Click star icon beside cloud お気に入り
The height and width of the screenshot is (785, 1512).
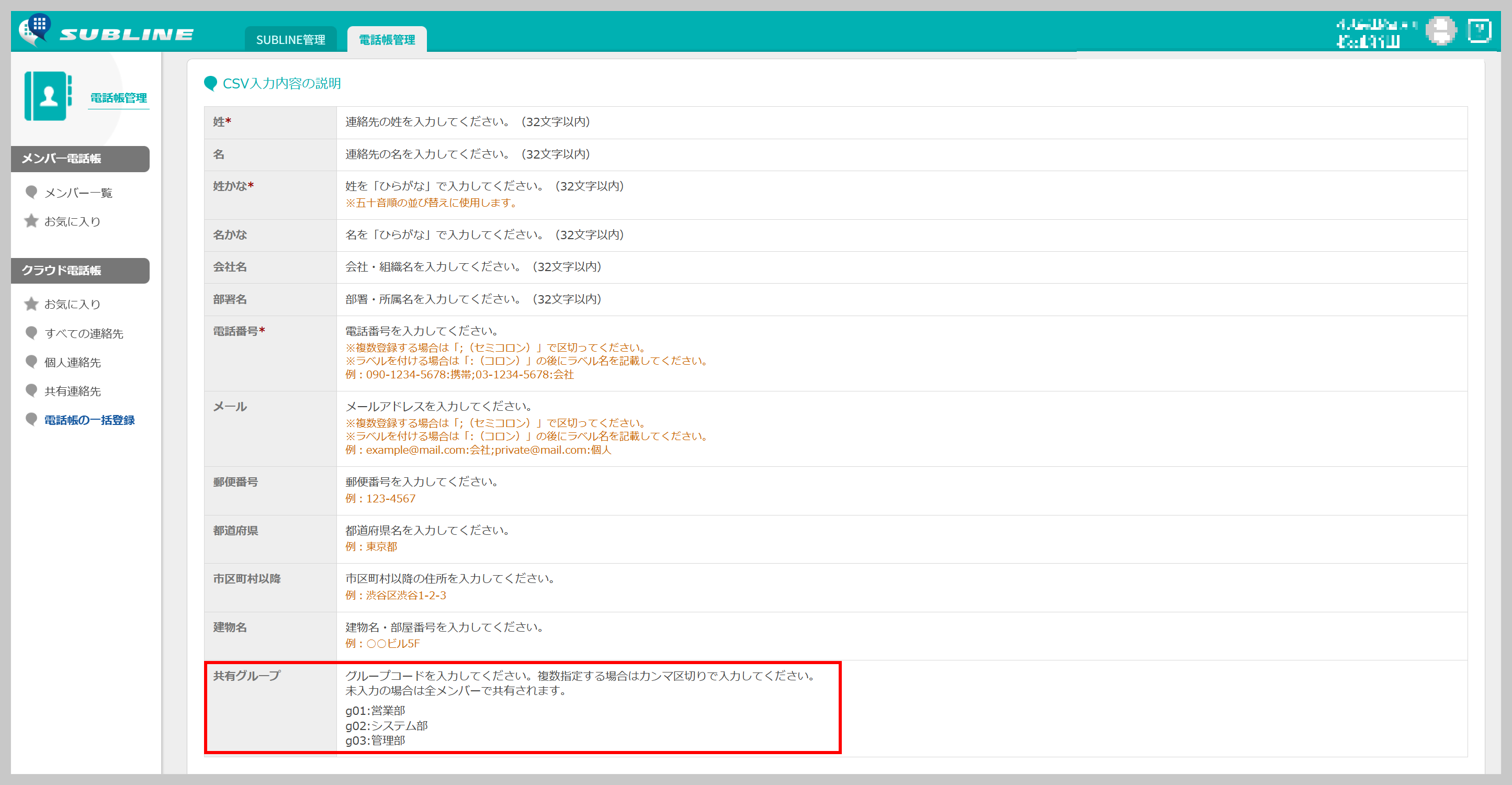point(31,304)
